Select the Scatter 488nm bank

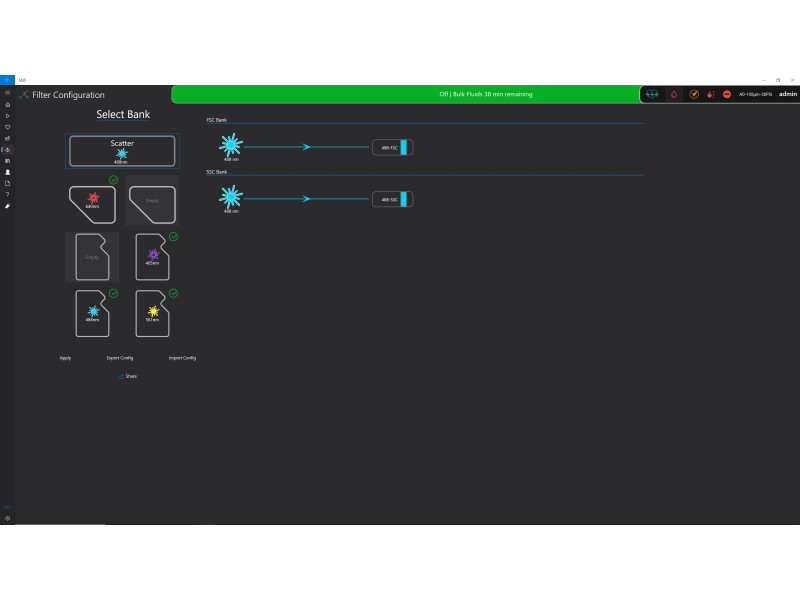click(122, 151)
